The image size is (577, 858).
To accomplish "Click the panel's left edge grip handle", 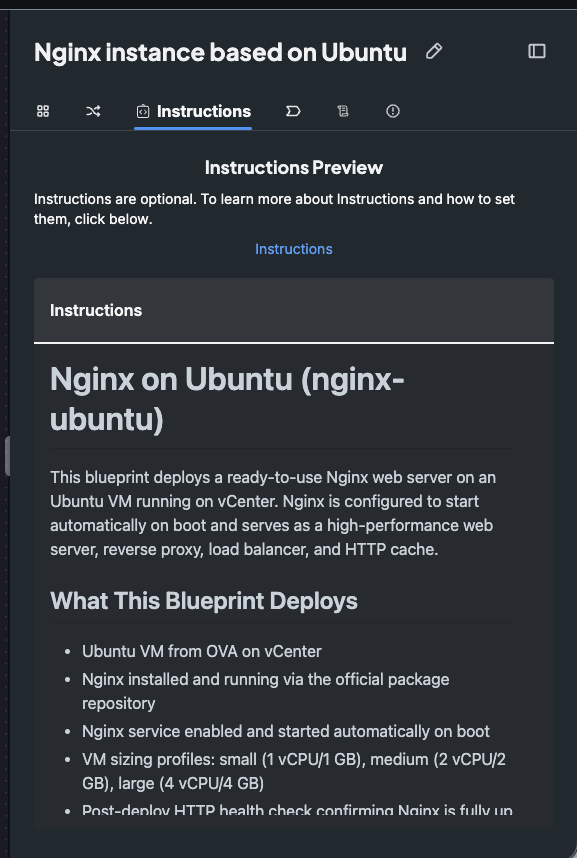I will 7,456.
